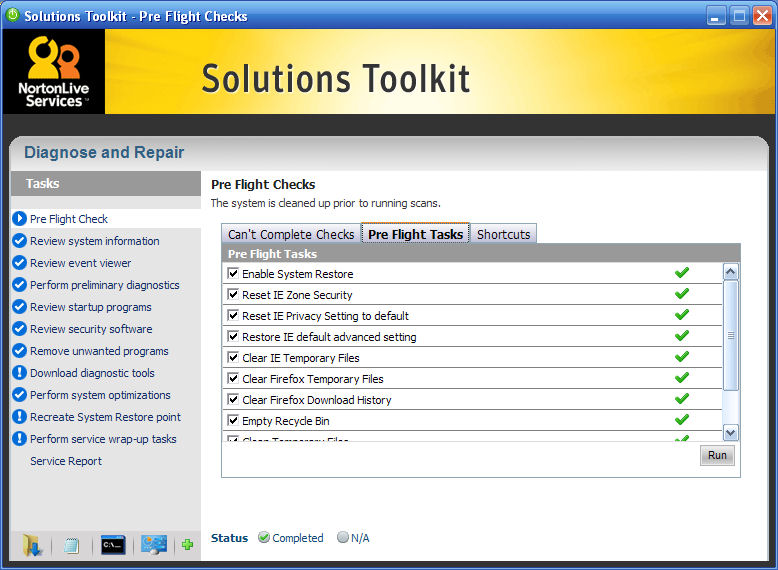Click checkmark icon beside Remove unwanted programs
778x570 pixels.
[x=19, y=351]
